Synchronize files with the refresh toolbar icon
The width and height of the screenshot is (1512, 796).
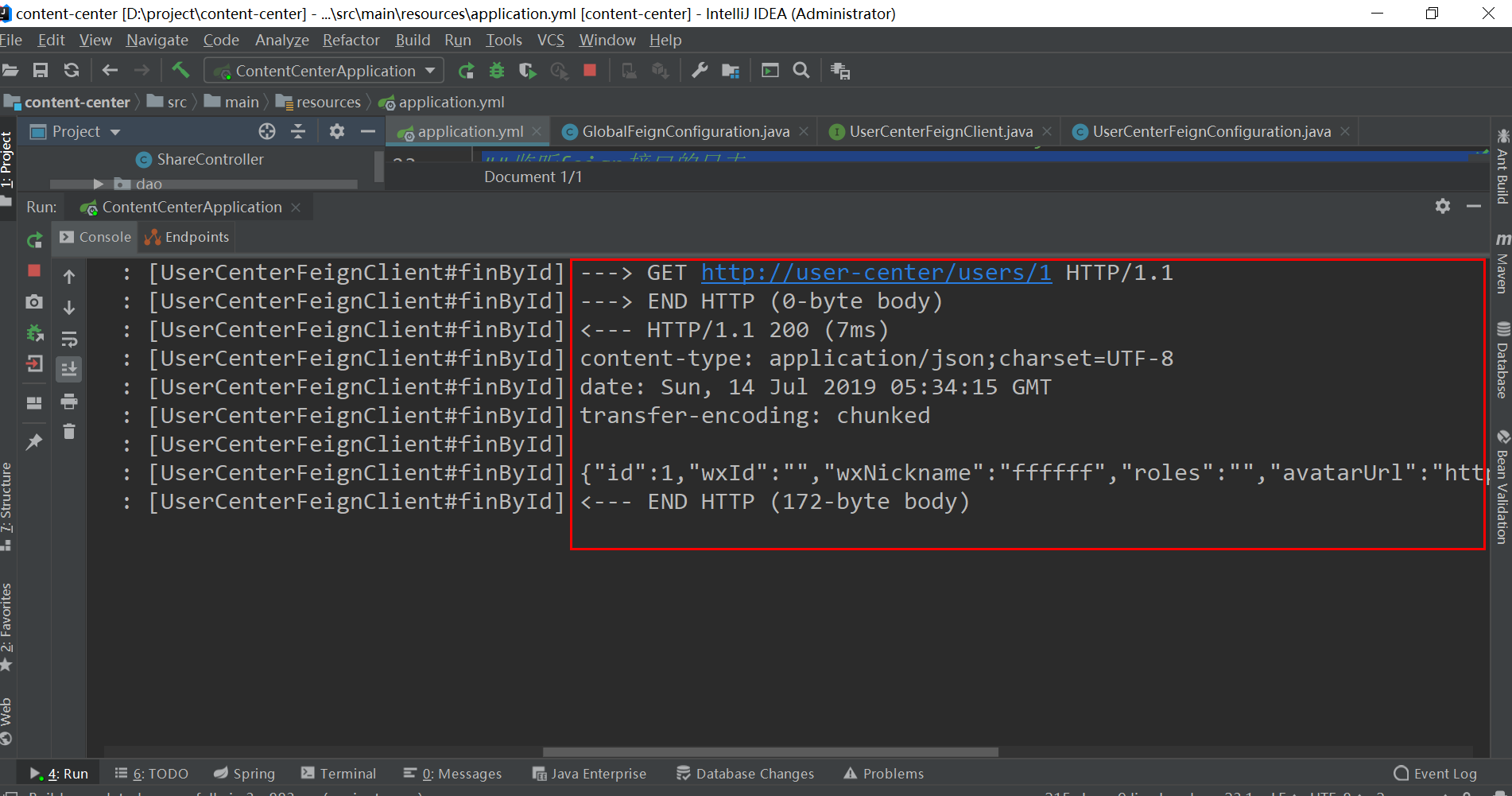click(72, 71)
